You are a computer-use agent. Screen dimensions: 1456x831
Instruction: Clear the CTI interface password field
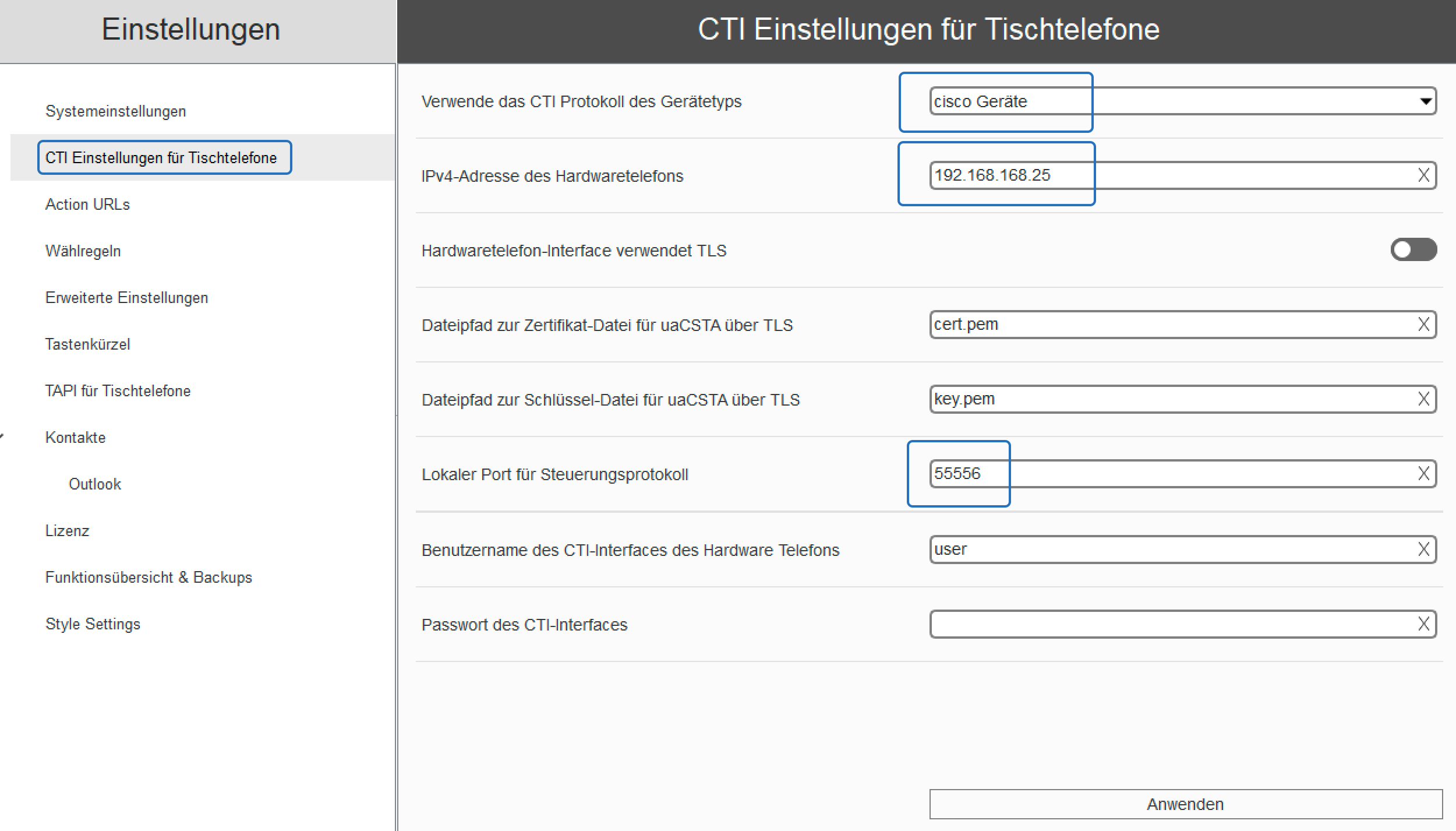point(1423,624)
